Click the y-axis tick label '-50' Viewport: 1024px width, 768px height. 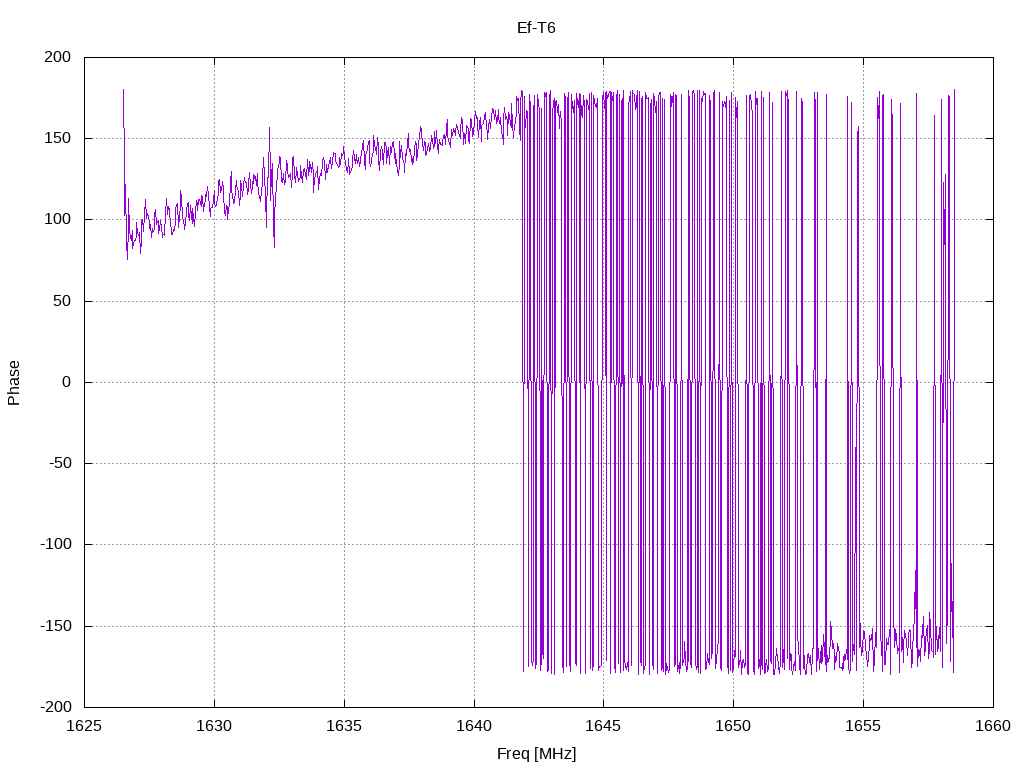(60, 463)
